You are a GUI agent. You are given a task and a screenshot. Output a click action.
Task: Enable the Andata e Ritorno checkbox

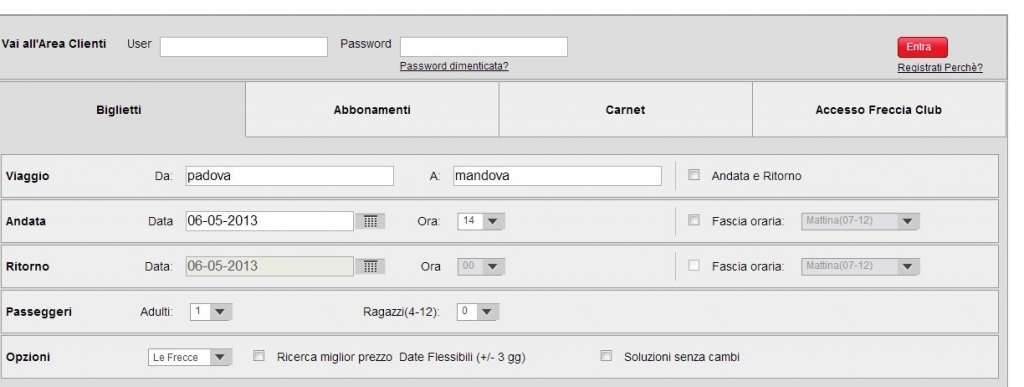click(x=694, y=175)
